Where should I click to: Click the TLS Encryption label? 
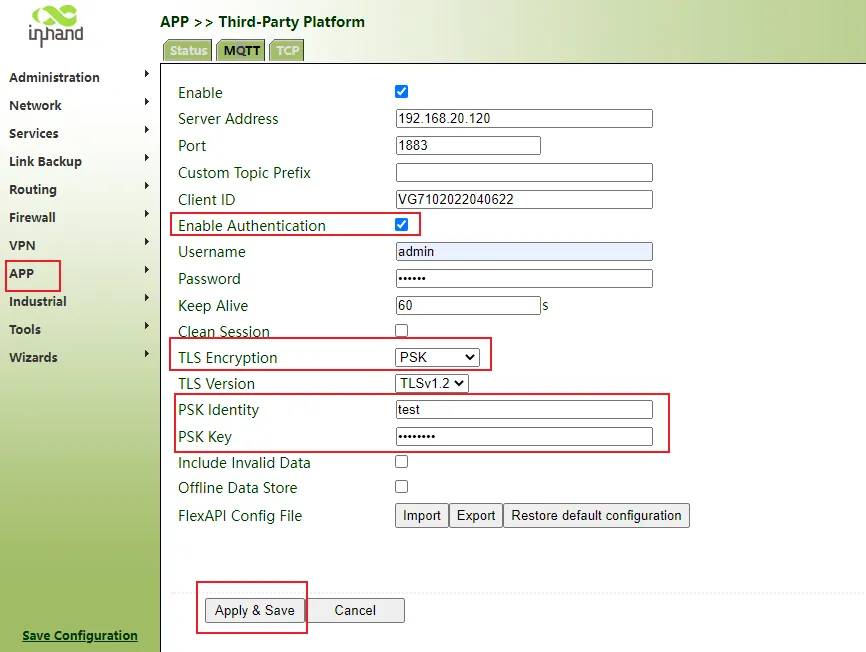coord(228,358)
